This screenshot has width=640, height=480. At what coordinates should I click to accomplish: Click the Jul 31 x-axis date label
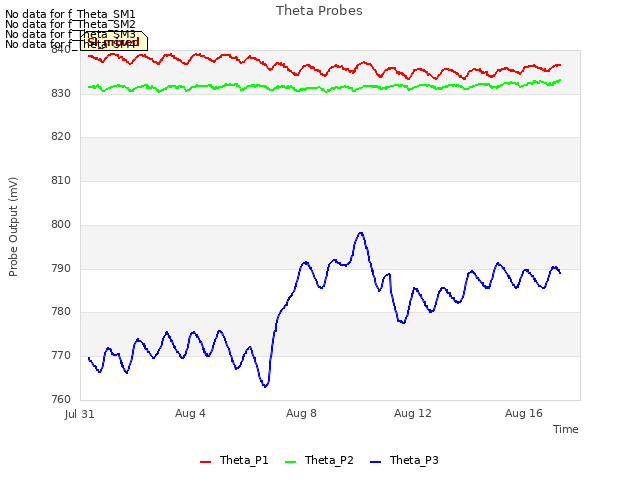point(80,414)
